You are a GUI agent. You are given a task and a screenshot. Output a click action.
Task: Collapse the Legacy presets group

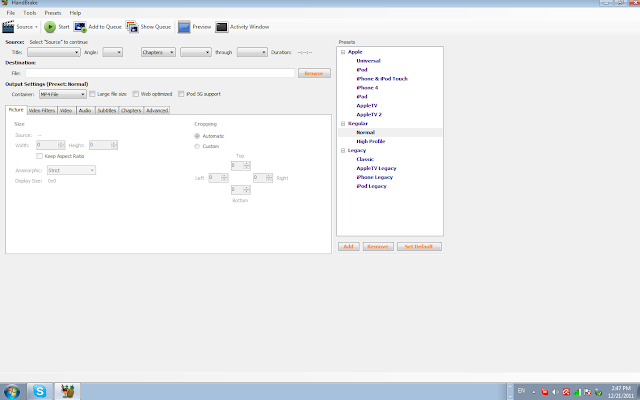[343, 150]
